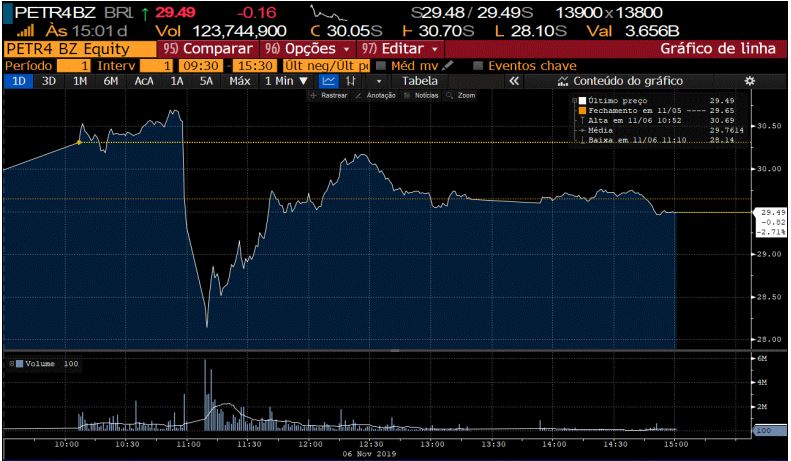Expand the Opções menu
Viewport: 791px width, 461px height.
point(308,48)
